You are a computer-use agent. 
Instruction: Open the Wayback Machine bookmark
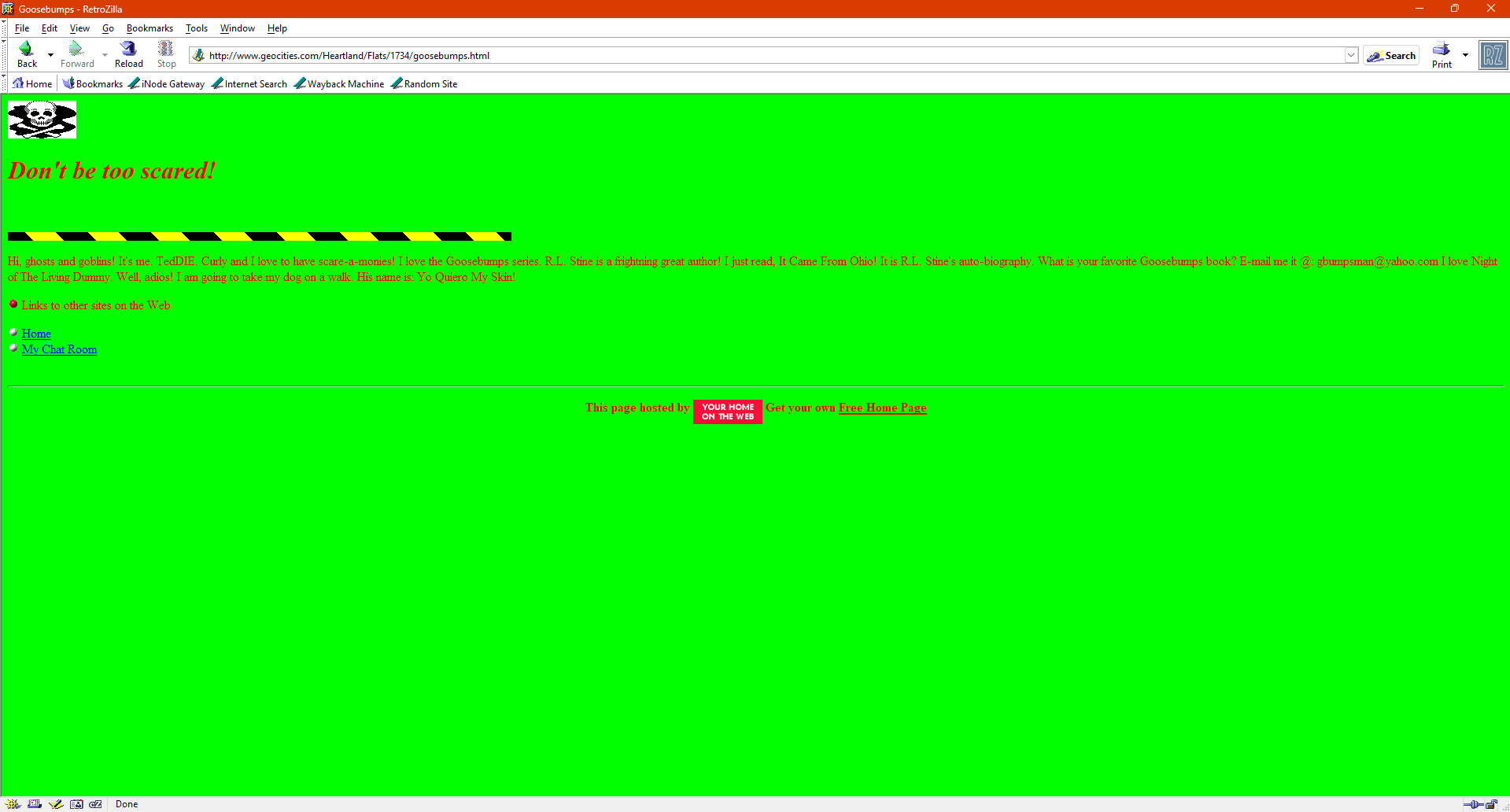pos(339,83)
